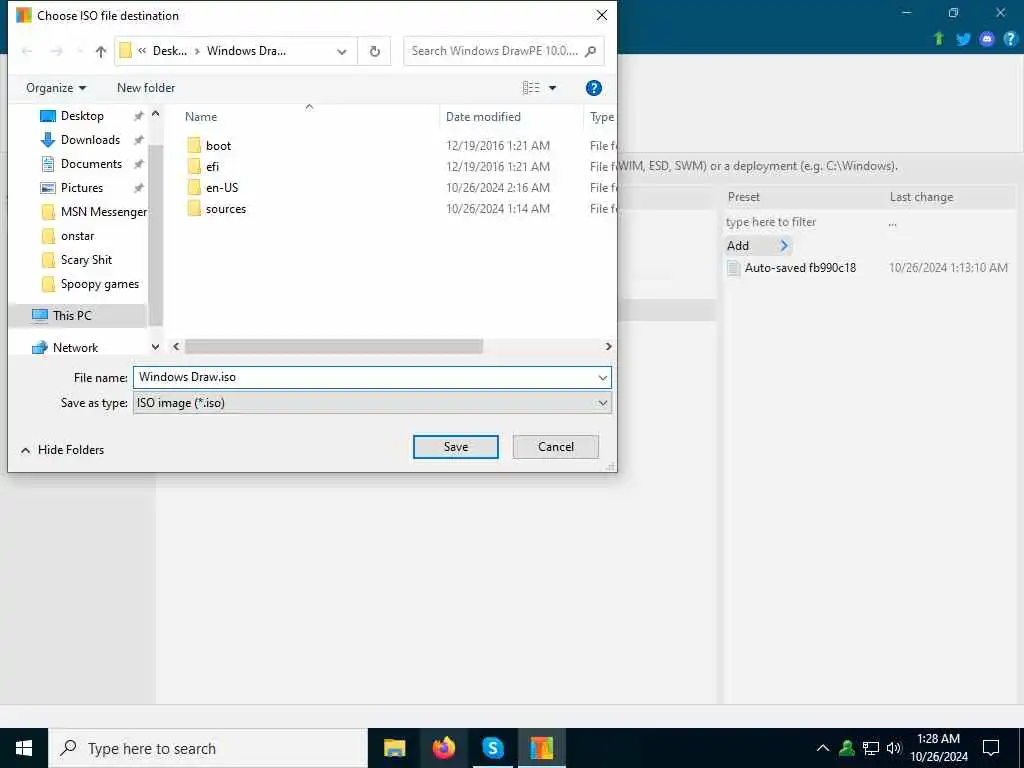
Task: Click the Last change column header
Action: coord(921,197)
